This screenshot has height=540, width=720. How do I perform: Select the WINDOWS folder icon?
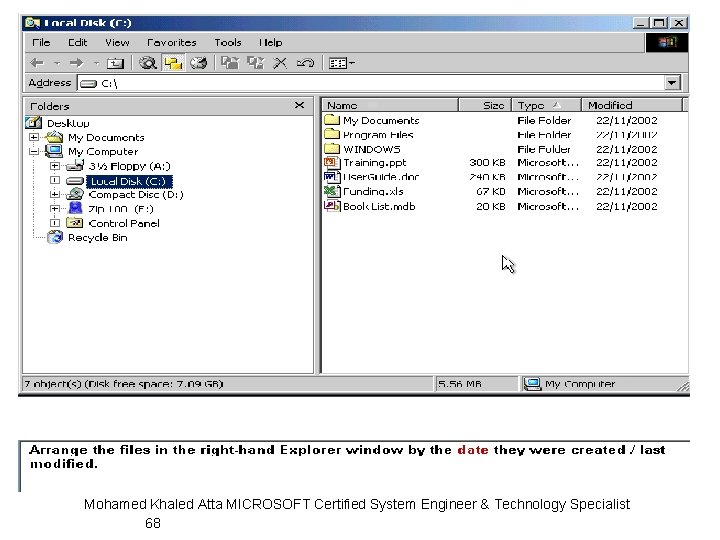(x=332, y=149)
